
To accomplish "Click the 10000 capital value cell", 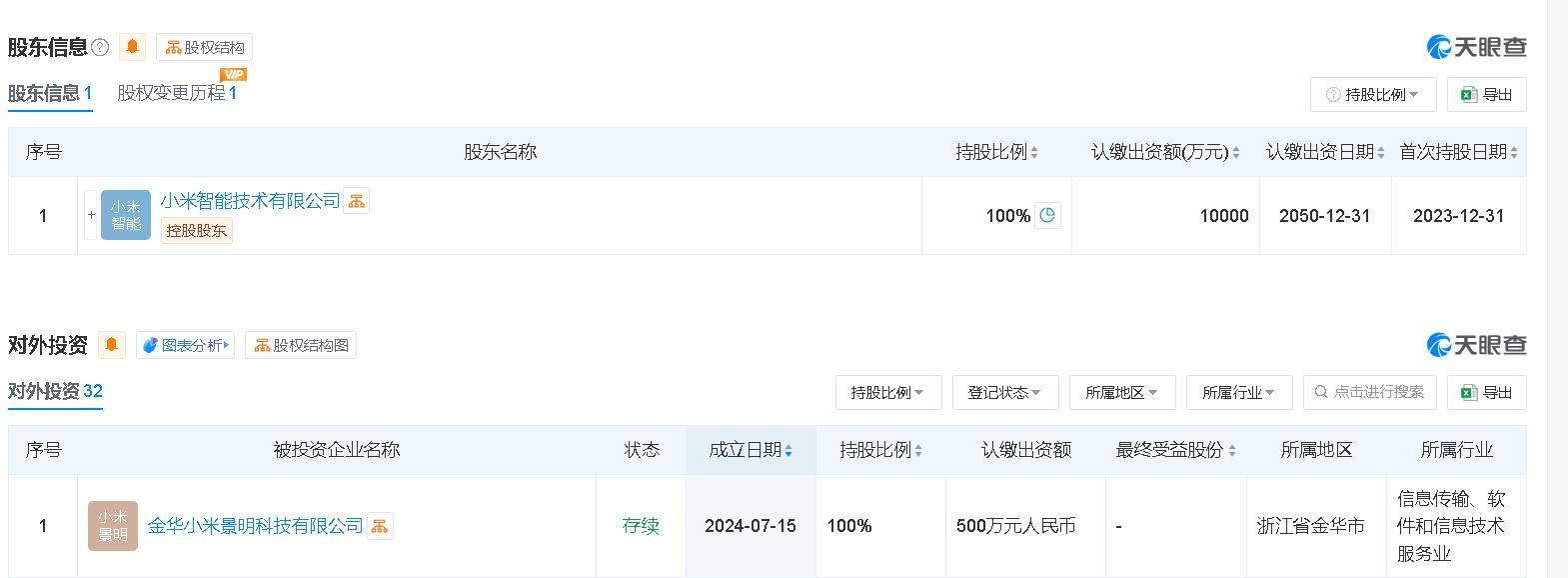I will [1165, 216].
